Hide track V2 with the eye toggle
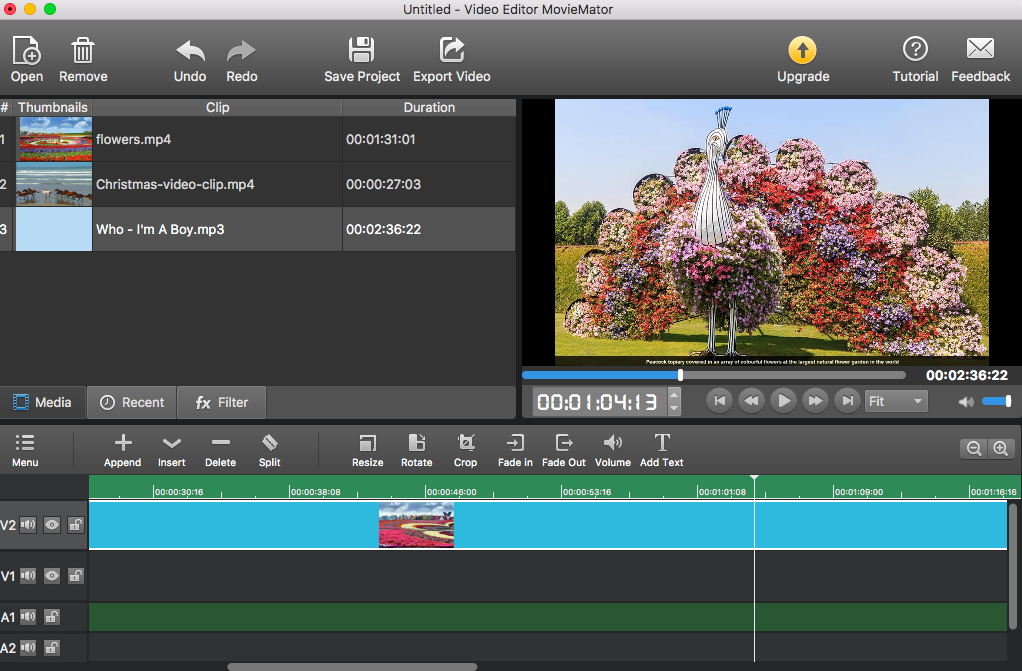1022x671 pixels. [51, 524]
